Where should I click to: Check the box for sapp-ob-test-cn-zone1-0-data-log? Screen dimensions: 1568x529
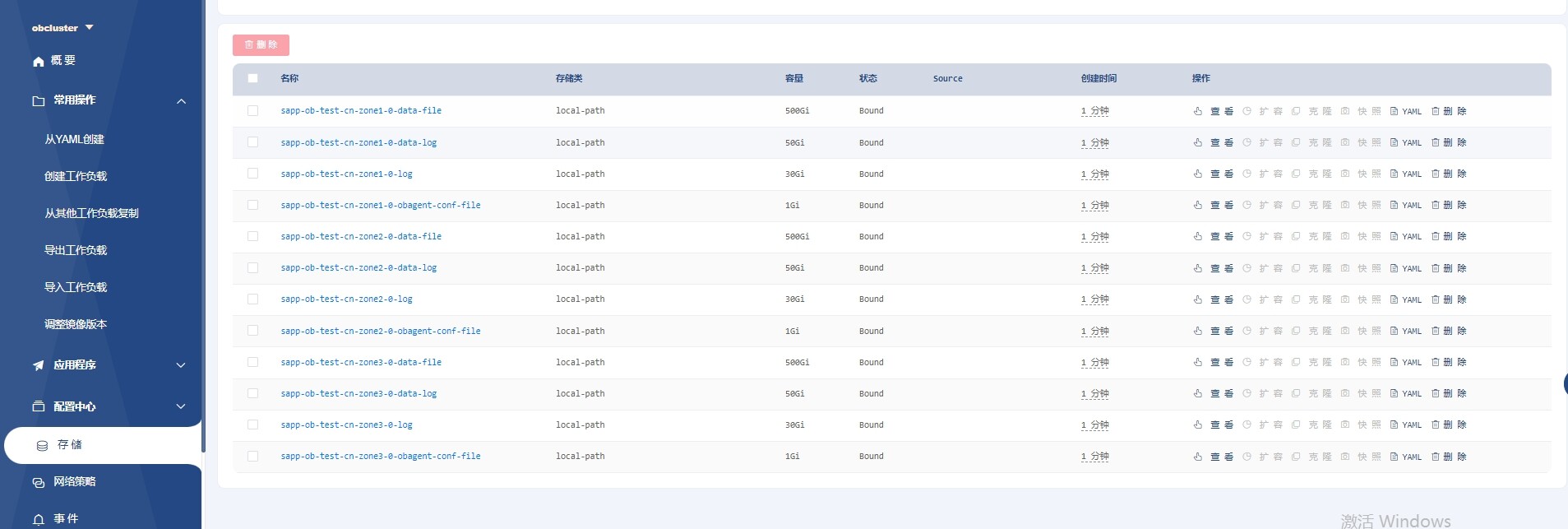[252, 142]
